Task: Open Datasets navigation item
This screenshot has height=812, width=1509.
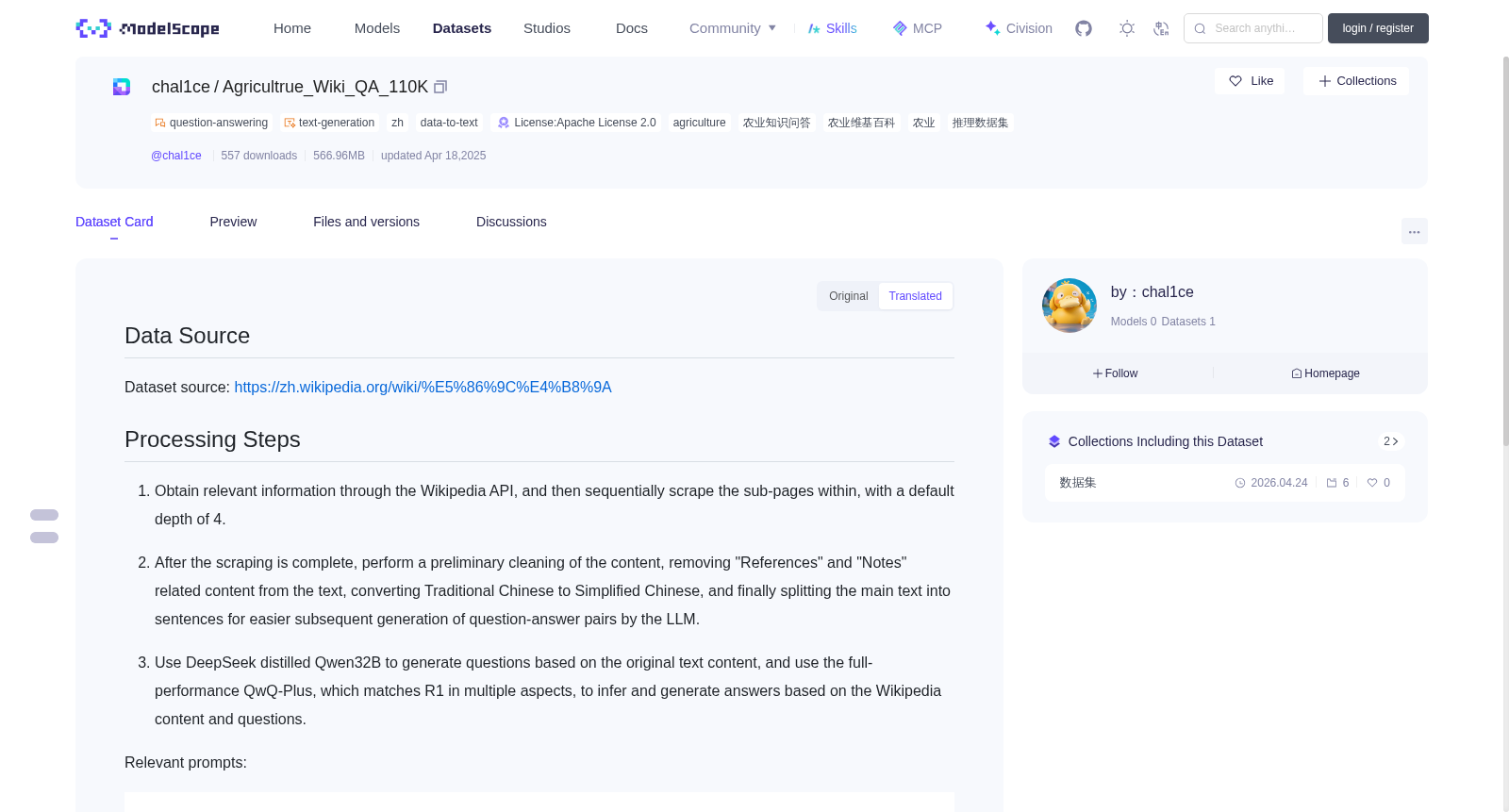Action: point(462,28)
